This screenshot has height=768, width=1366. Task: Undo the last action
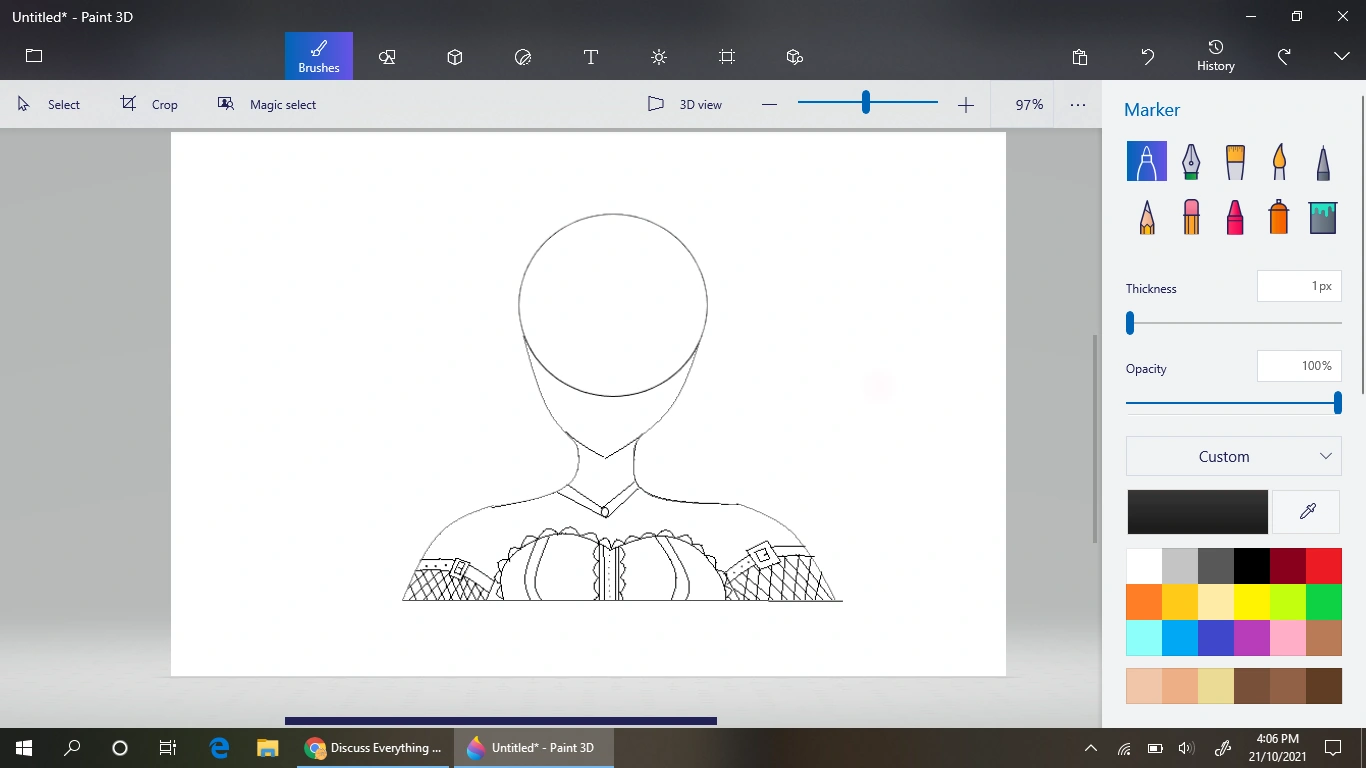(x=1147, y=57)
